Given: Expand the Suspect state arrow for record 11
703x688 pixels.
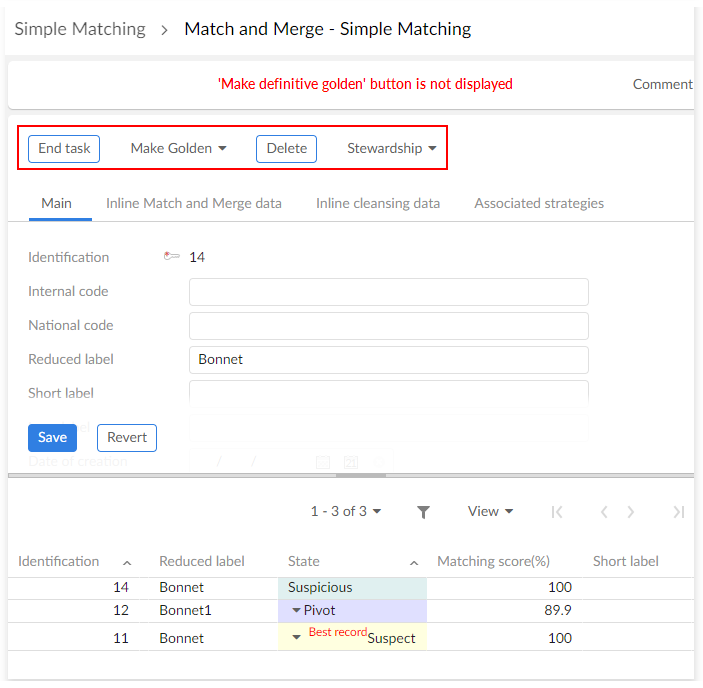Looking at the screenshot, I should point(296,637).
